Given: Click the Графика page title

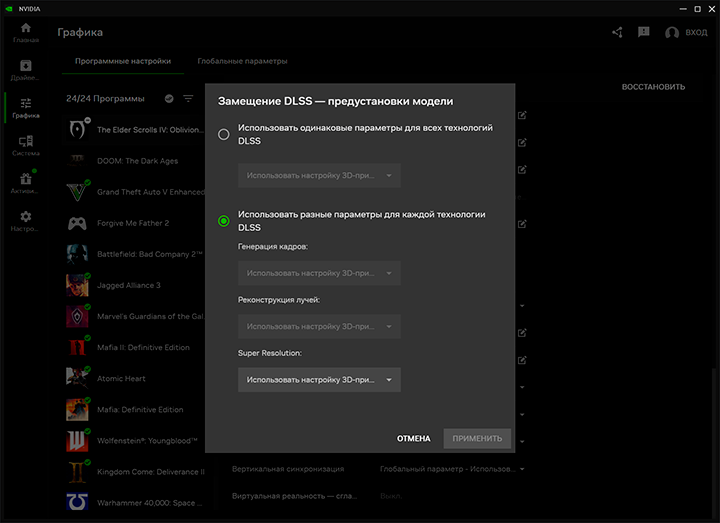Looking at the screenshot, I should [80, 33].
